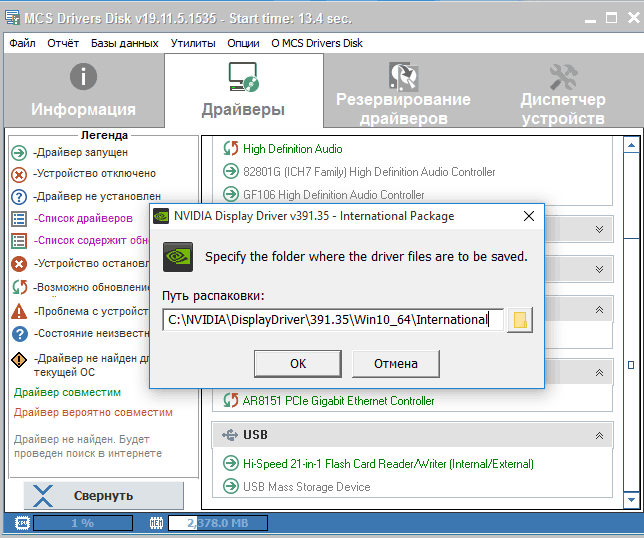Select Hi-Speed 21-in-1 Flash Card Reader/Writer
The height and width of the screenshot is (538, 644).
point(388,464)
